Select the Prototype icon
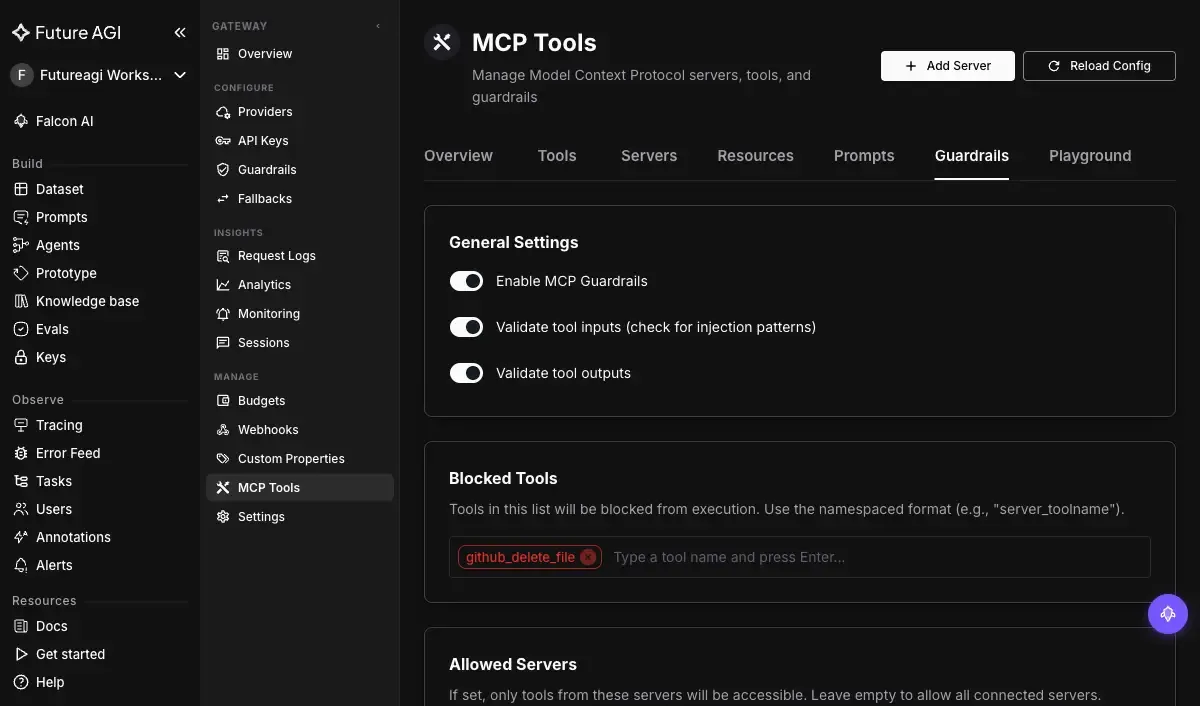This screenshot has width=1200, height=706. tap(21, 273)
